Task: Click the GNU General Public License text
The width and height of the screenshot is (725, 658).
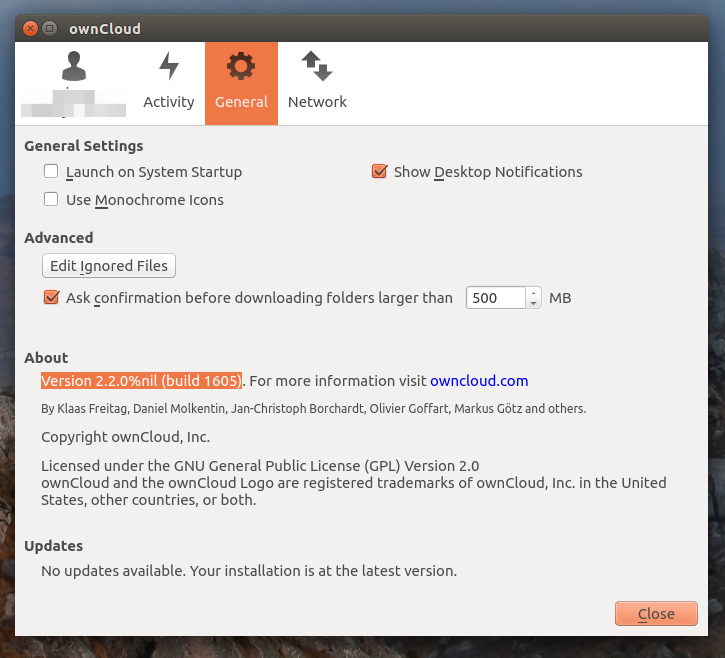Action: 260,466
